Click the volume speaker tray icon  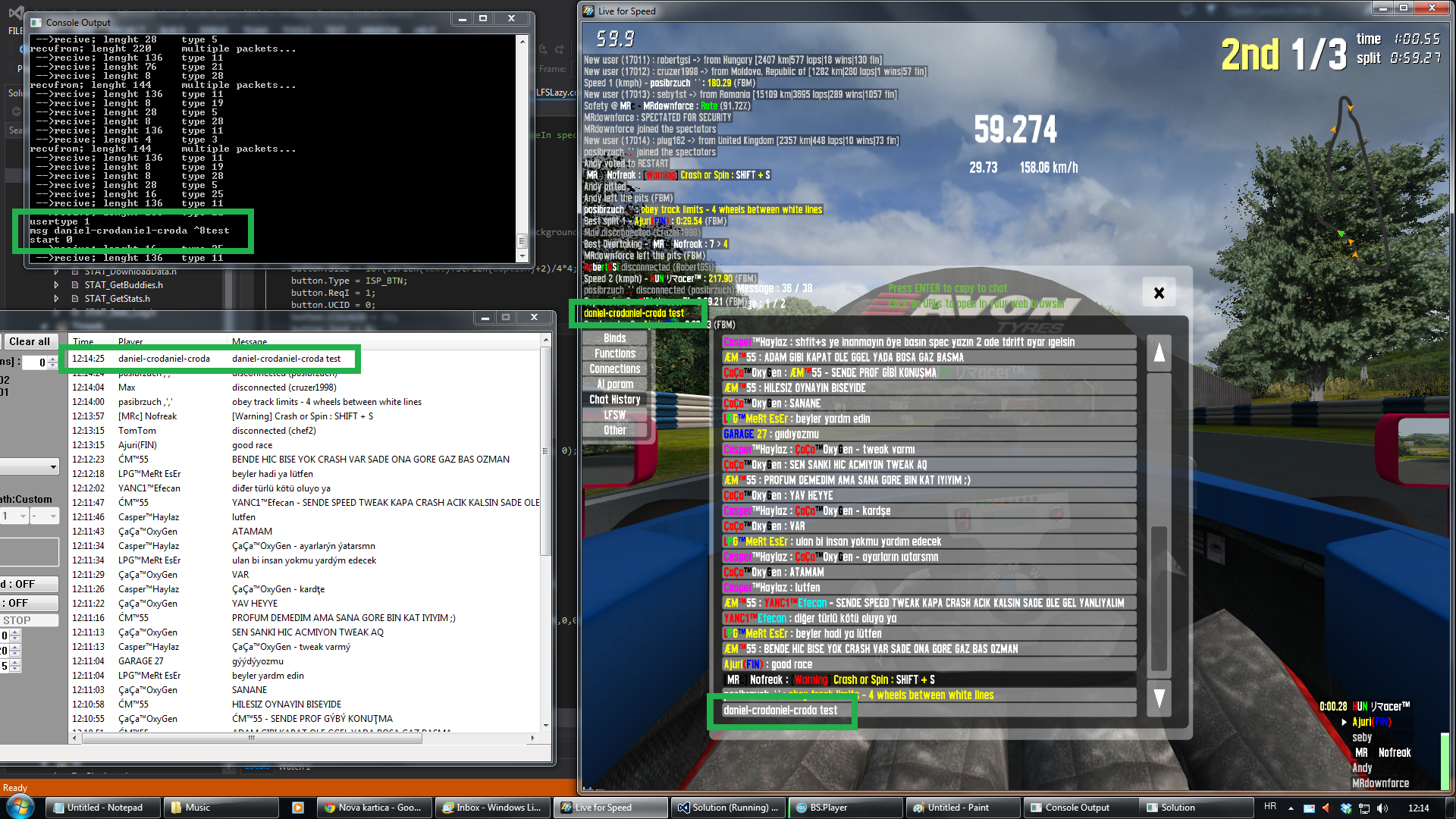point(1382,808)
